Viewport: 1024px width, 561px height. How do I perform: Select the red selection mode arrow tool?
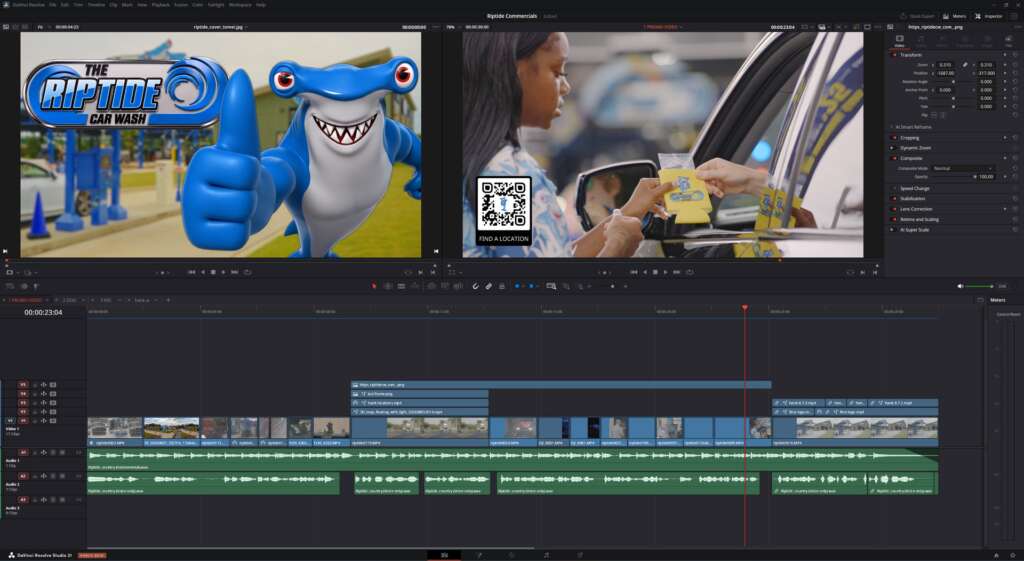point(374,286)
